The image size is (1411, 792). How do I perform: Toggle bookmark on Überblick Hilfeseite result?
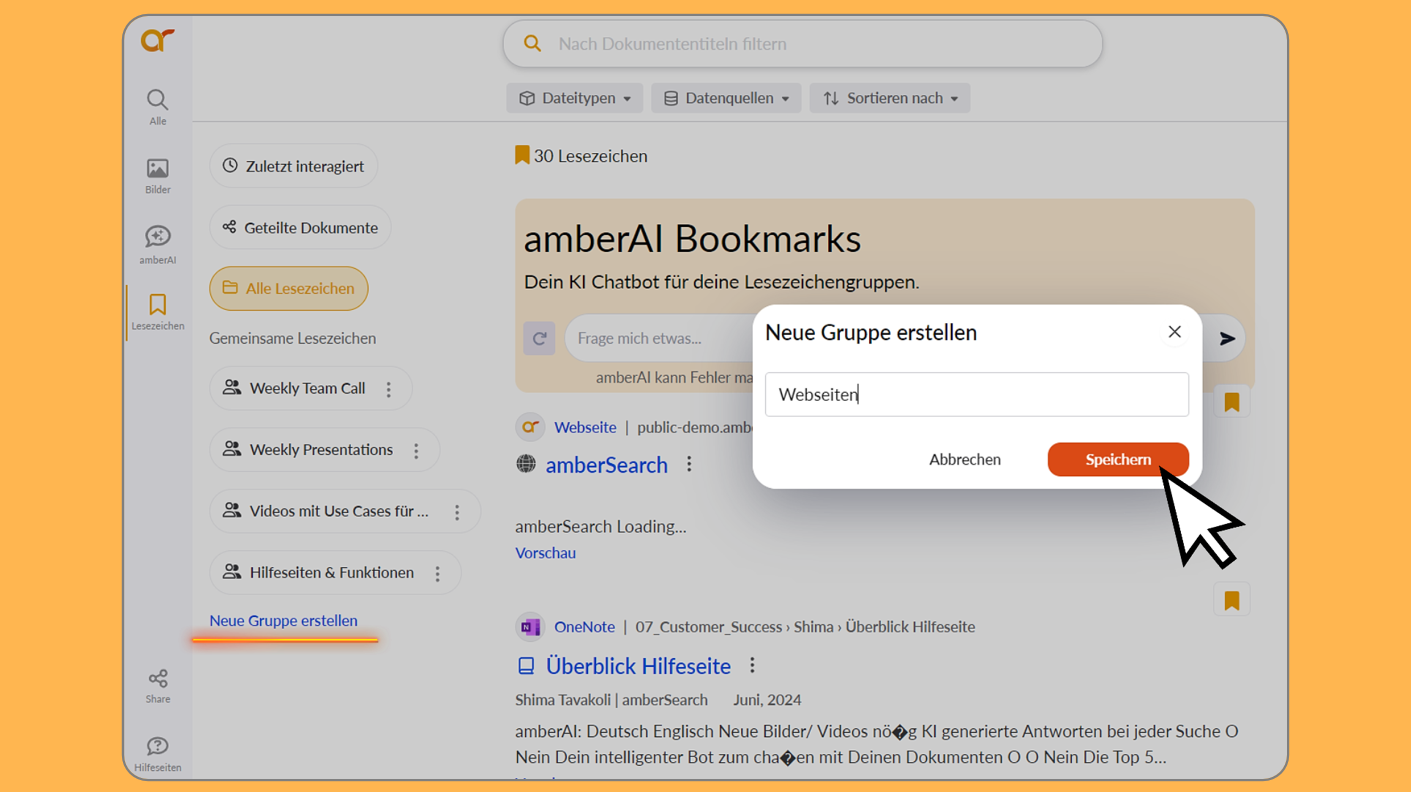[x=1231, y=600]
